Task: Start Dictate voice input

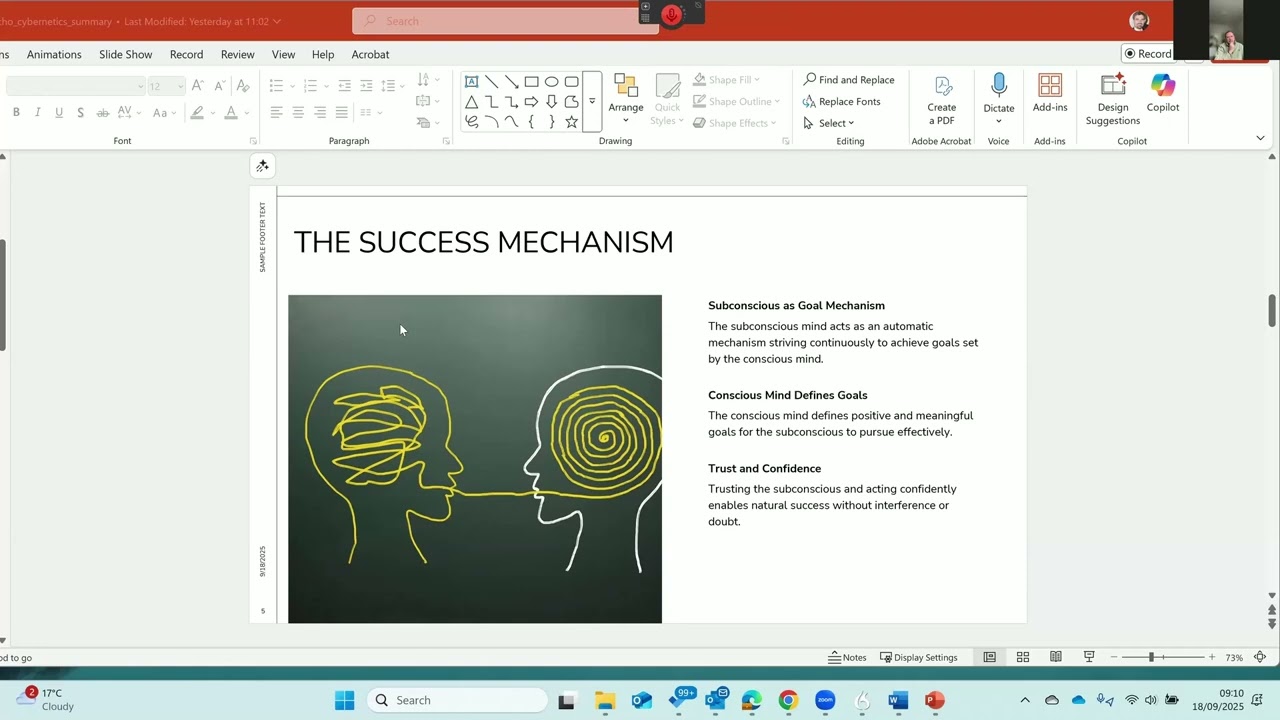Action: (998, 100)
